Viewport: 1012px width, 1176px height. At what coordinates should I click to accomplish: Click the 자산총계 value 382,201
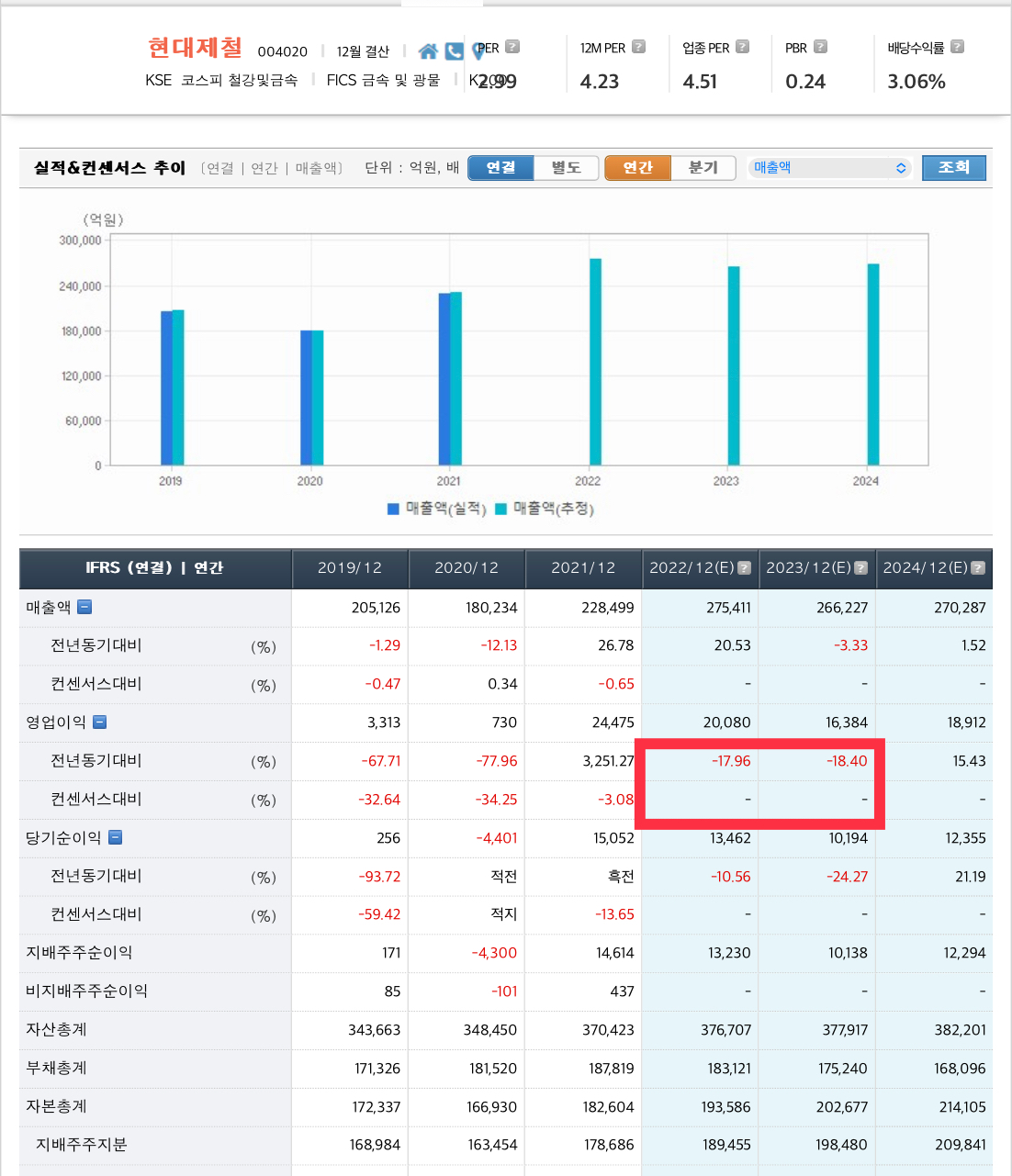[960, 1030]
